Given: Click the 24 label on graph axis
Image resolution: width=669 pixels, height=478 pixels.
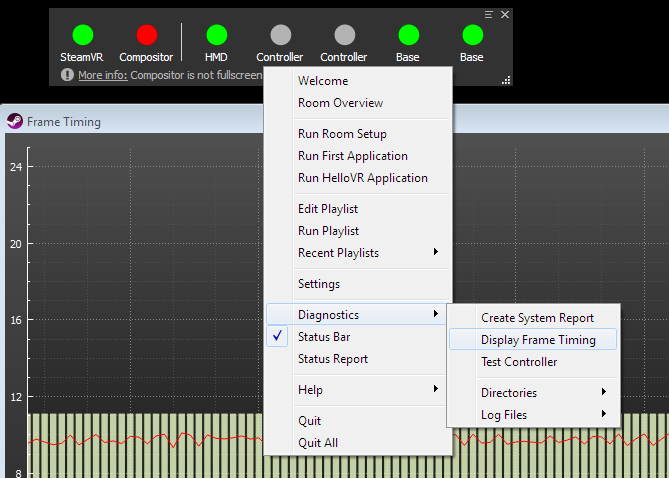Looking at the screenshot, I should point(16,167).
